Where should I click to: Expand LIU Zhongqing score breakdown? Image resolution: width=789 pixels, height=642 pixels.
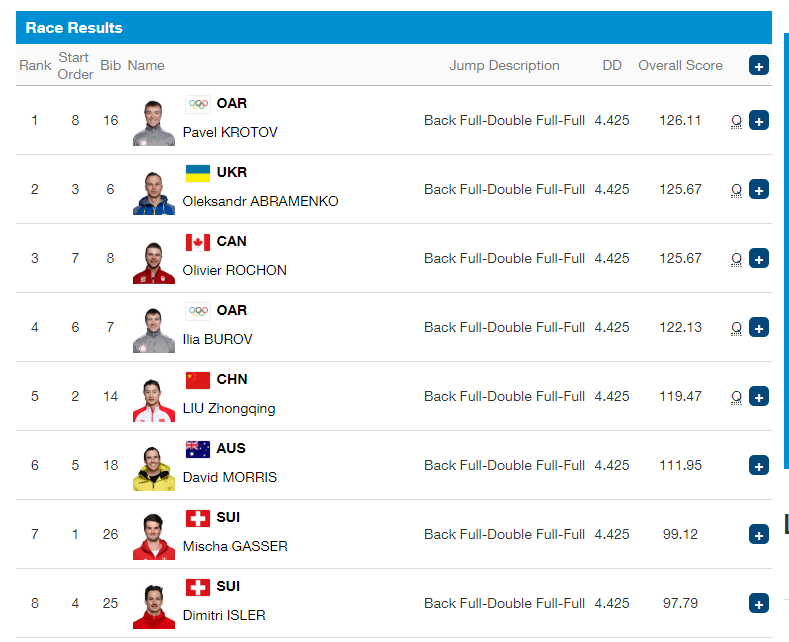coord(758,396)
